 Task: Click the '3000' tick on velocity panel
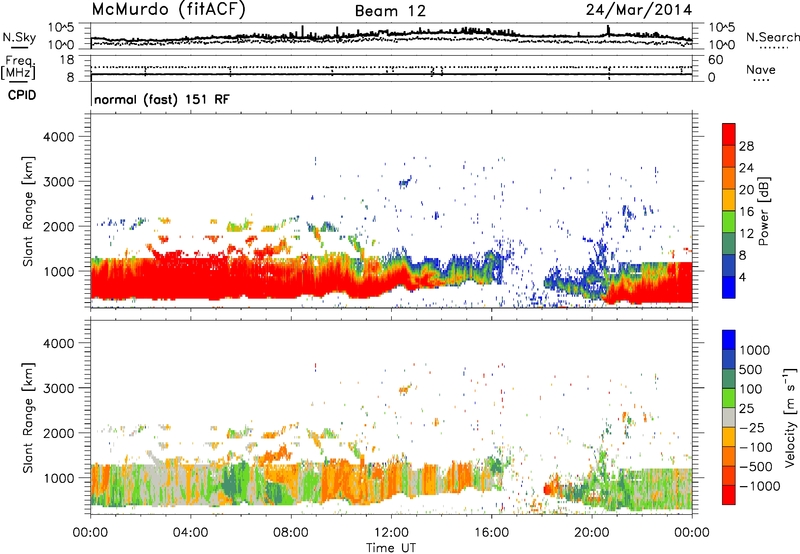[59, 388]
